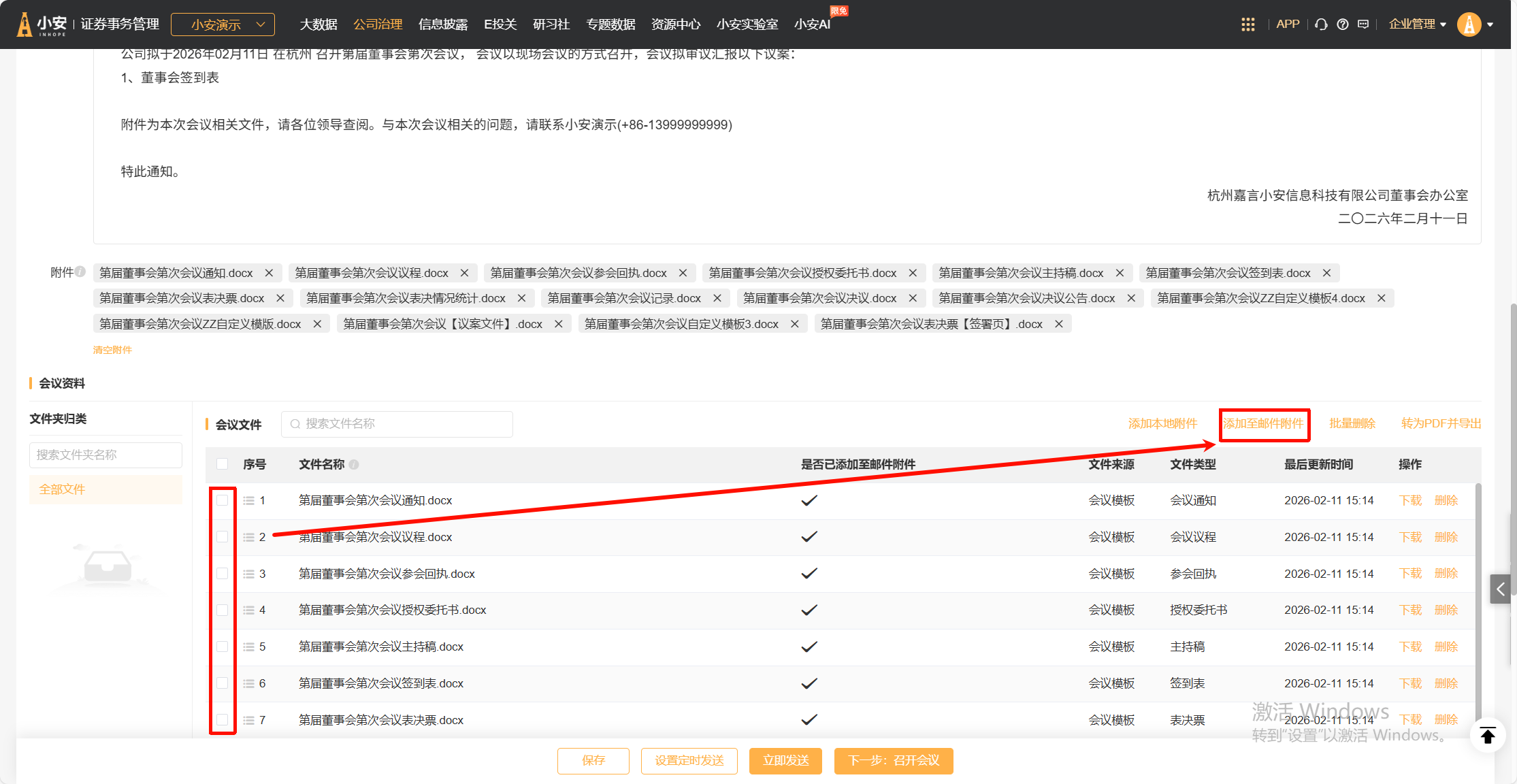Viewport: 1517px width, 784px height.
Task: Go to the 小安AI menu item
Action: (812, 24)
